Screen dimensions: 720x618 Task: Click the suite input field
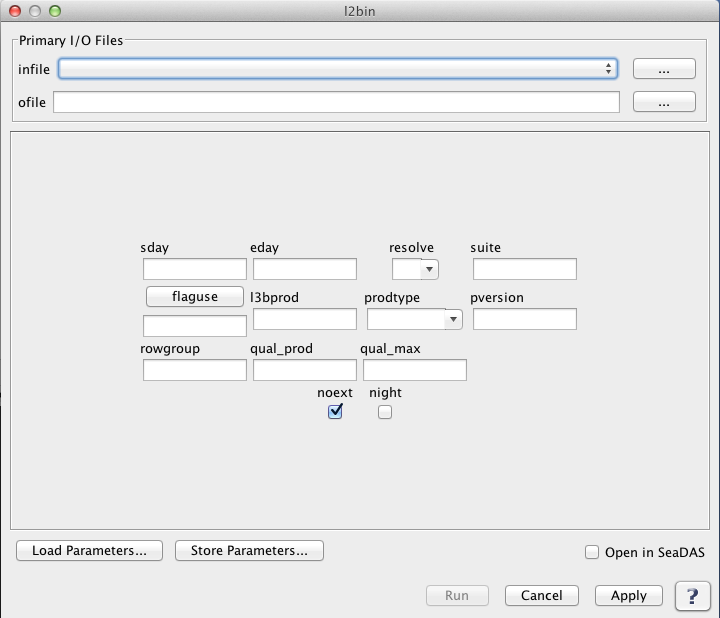(525, 269)
